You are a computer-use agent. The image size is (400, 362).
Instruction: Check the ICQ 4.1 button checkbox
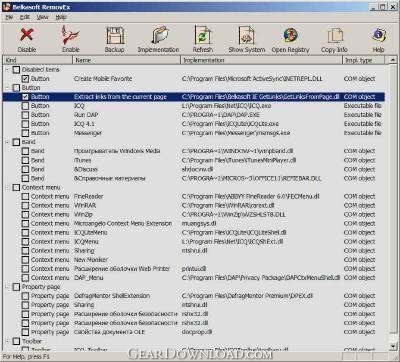coord(25,124)
